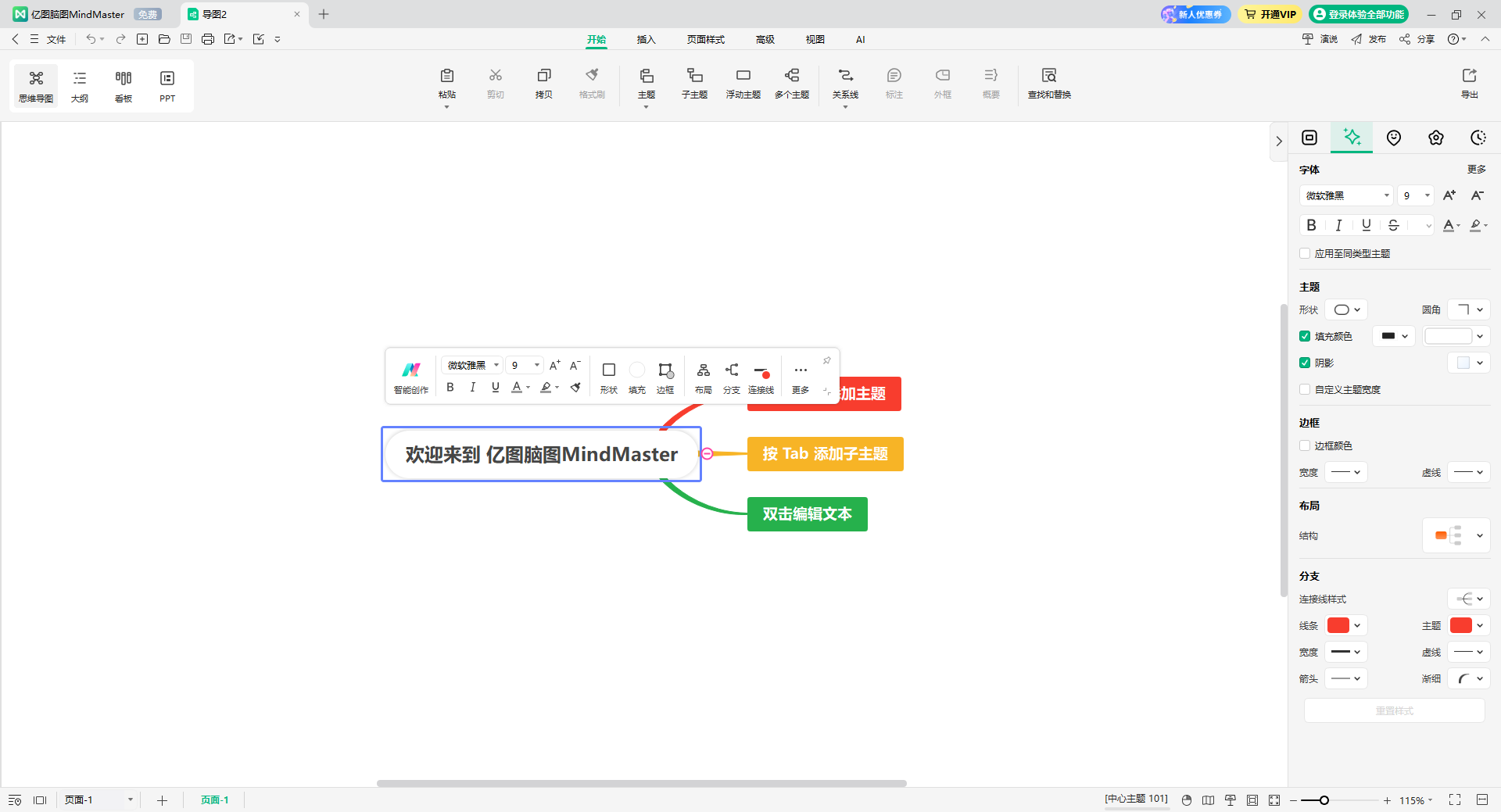The image size is (1501, 812).
Task: Open the connector style (连接线样式) dropdown
Action: click(x=1469, y=599)
